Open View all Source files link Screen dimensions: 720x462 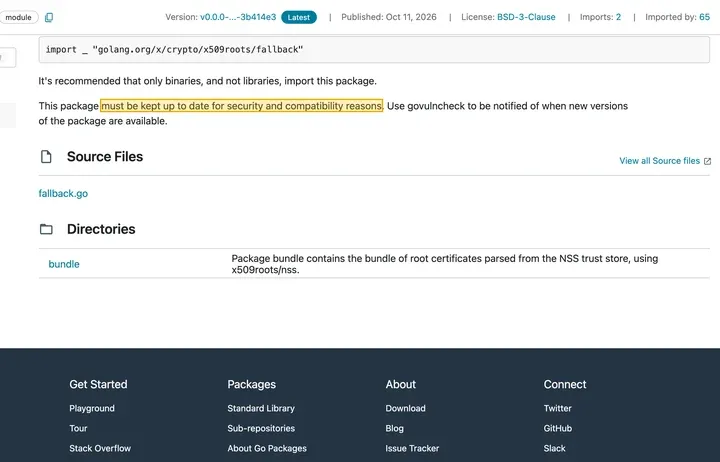pyautogui.click(x=659, y=161)
